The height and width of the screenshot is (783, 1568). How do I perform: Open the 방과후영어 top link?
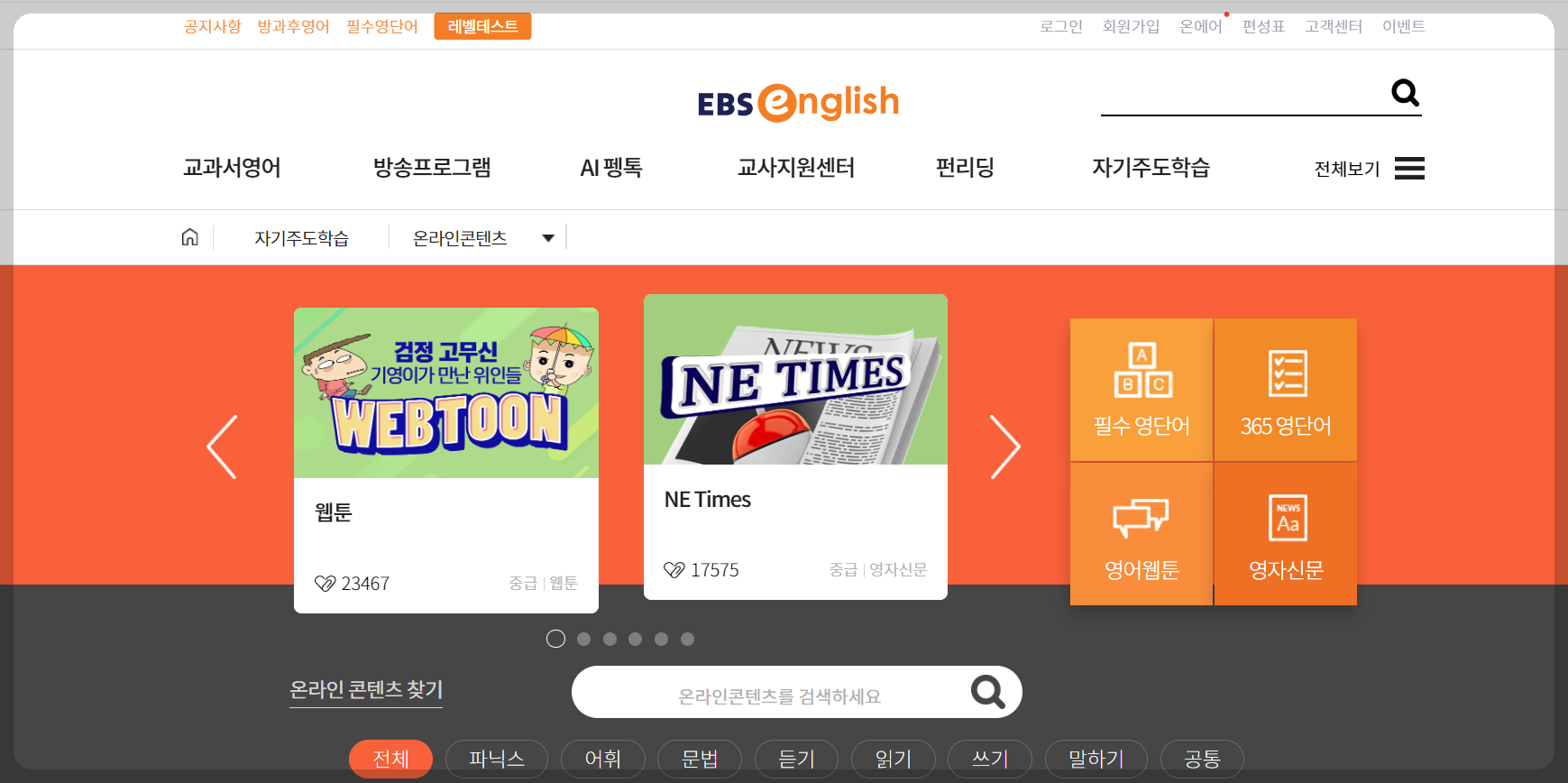(294, 26)
